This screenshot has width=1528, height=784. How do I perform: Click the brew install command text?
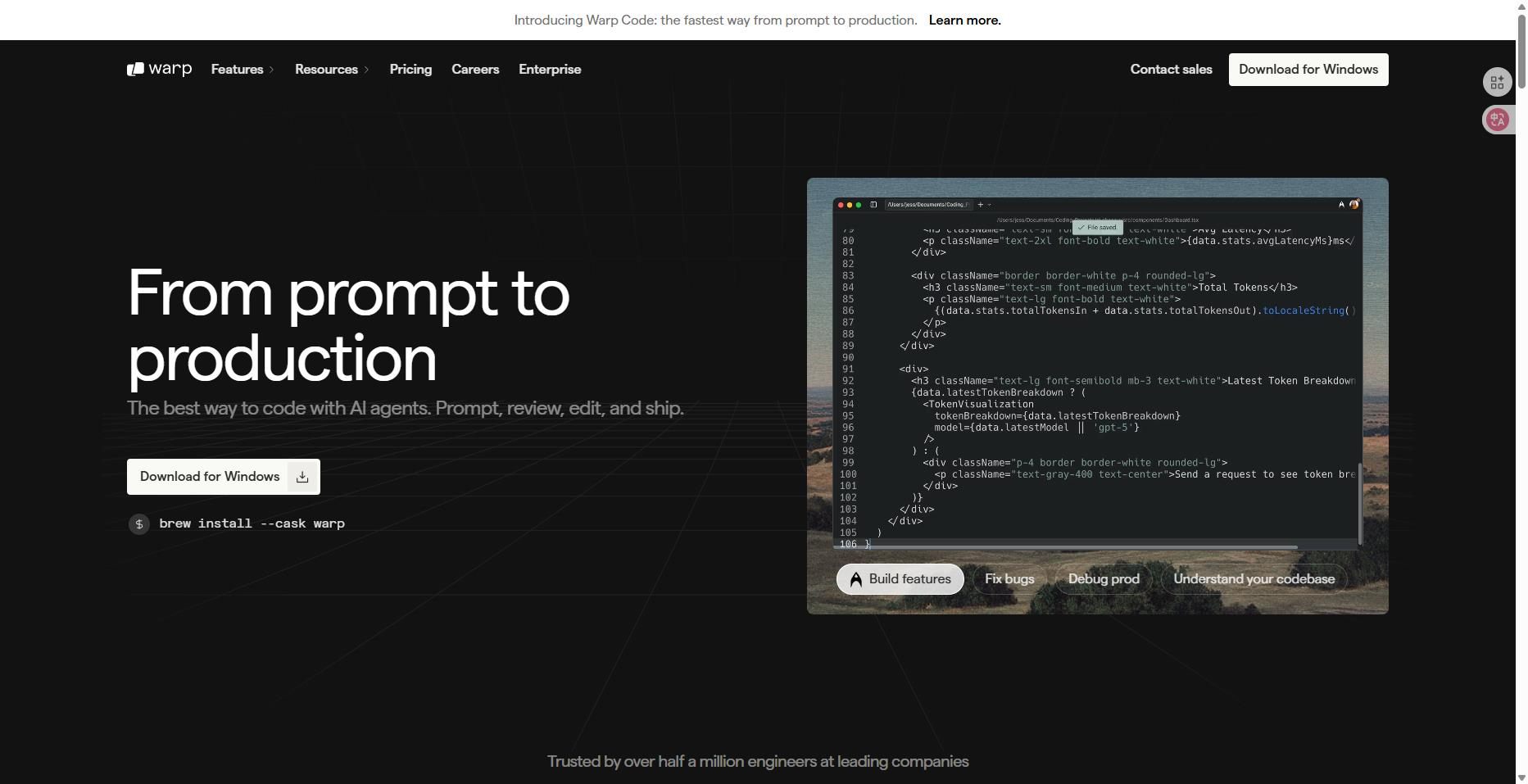pos(252,523)
